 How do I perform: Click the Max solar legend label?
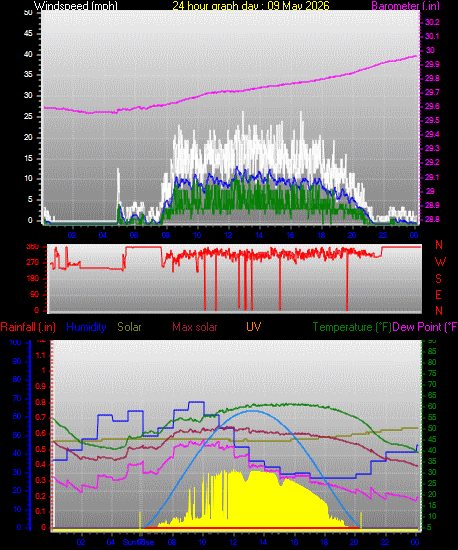click(x=195, y=327)
